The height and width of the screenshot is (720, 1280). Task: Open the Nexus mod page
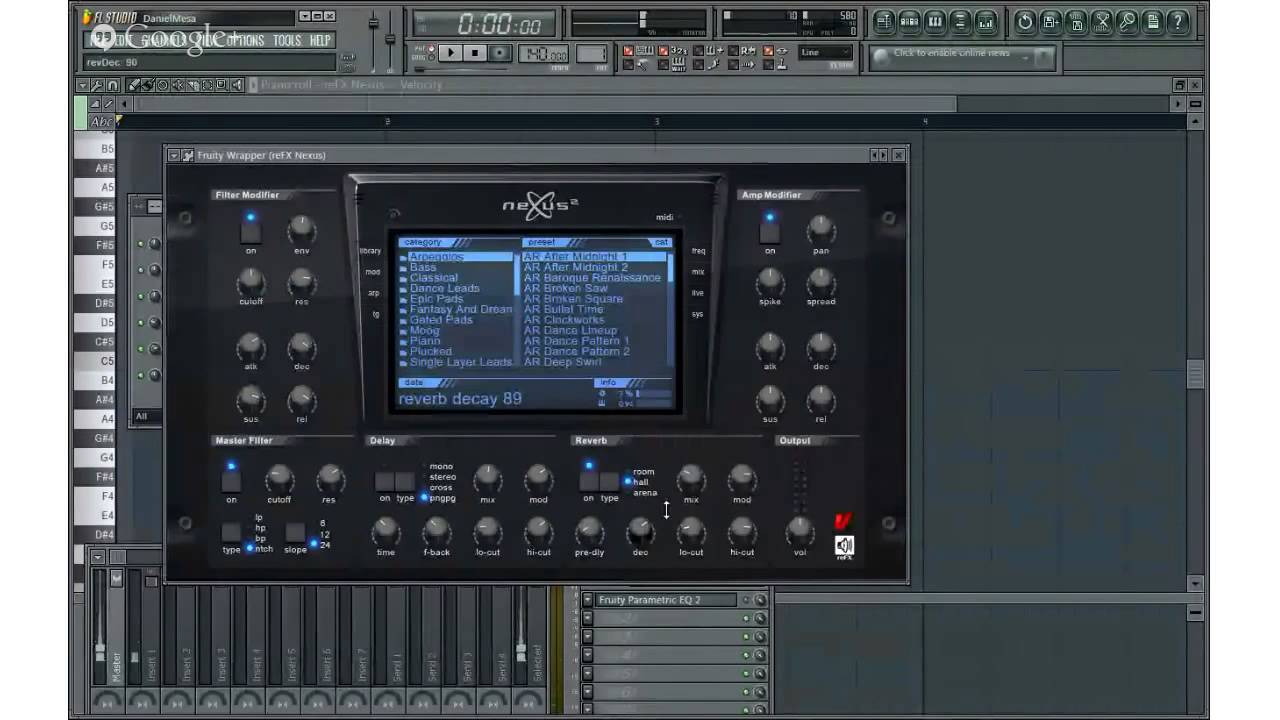click(x=373, y=272)
